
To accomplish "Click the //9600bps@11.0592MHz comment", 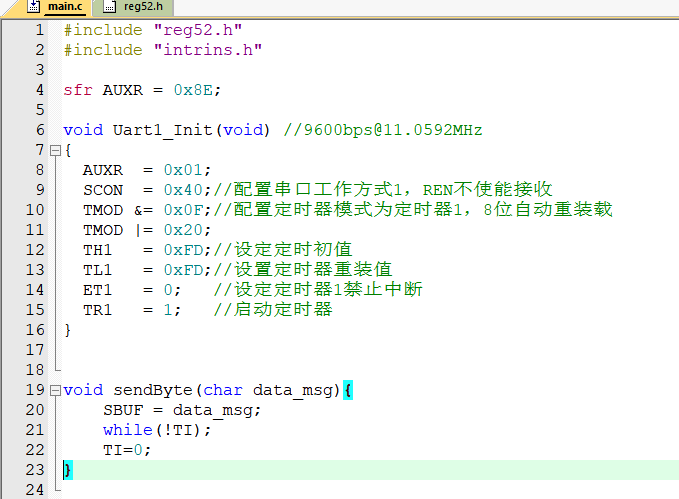I will pos(383,130).
